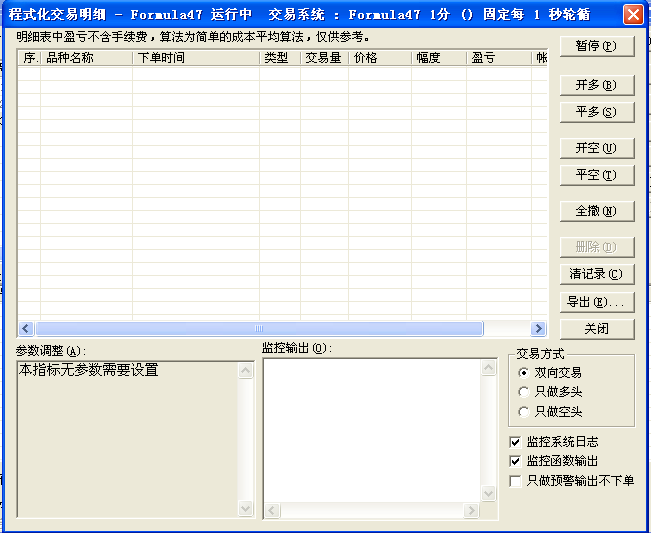Click the 类型 column header
The image size is (651, 533).
(280, 58)
